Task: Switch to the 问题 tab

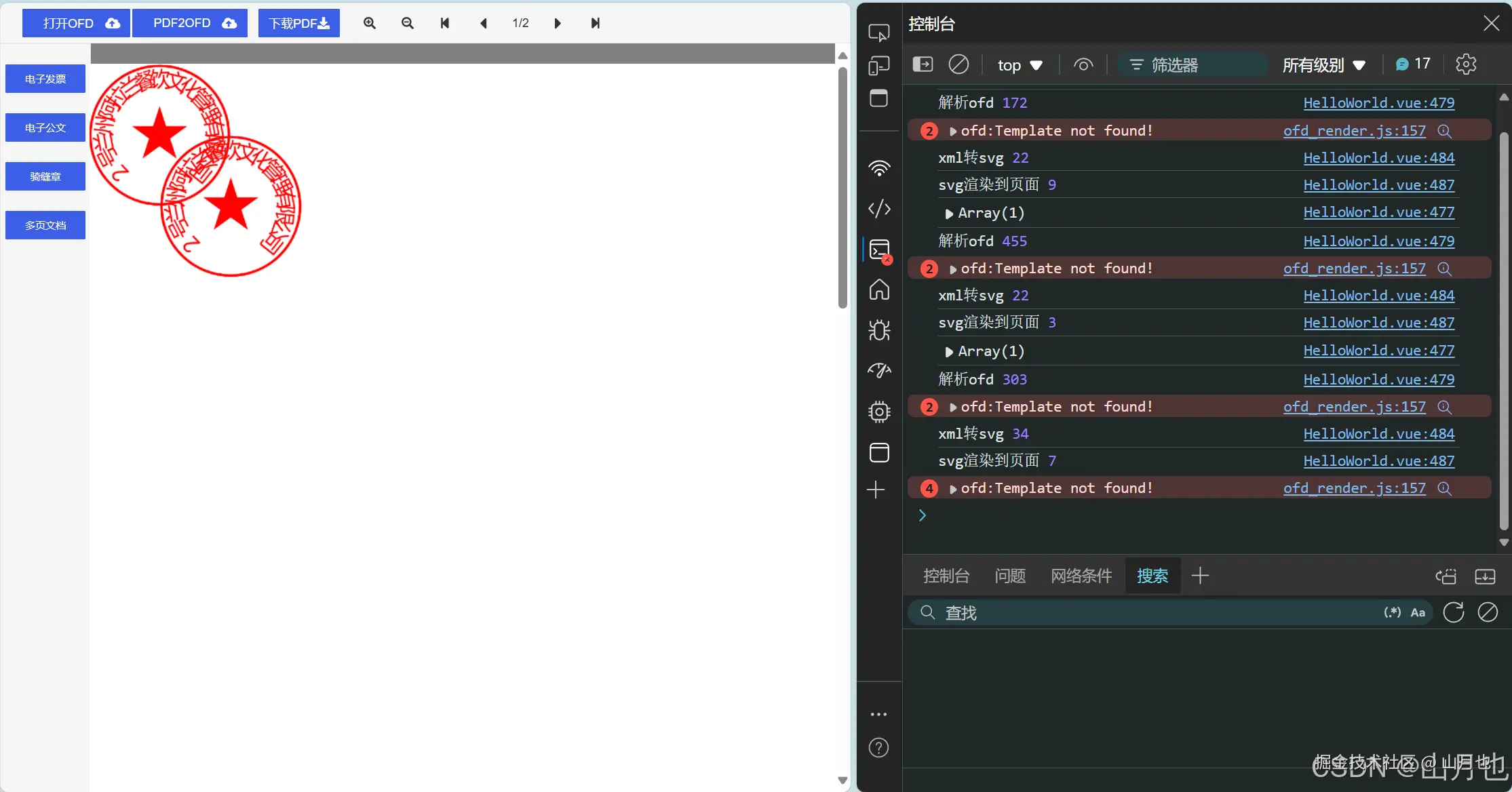Action: tap(1009, 576)
